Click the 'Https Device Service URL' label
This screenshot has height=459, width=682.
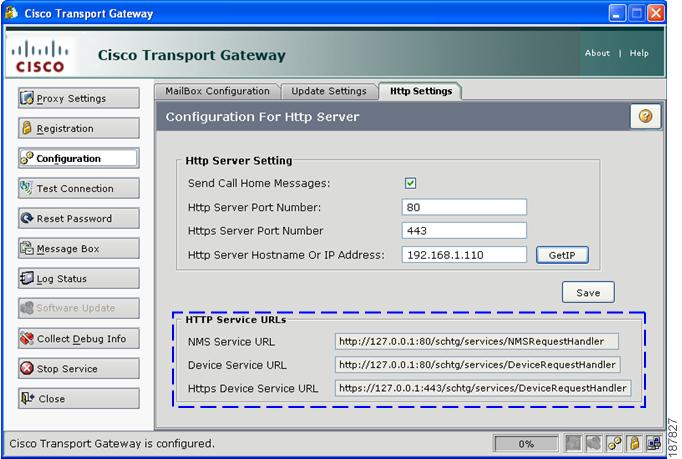pyautogui.click(x=253, y=389)
